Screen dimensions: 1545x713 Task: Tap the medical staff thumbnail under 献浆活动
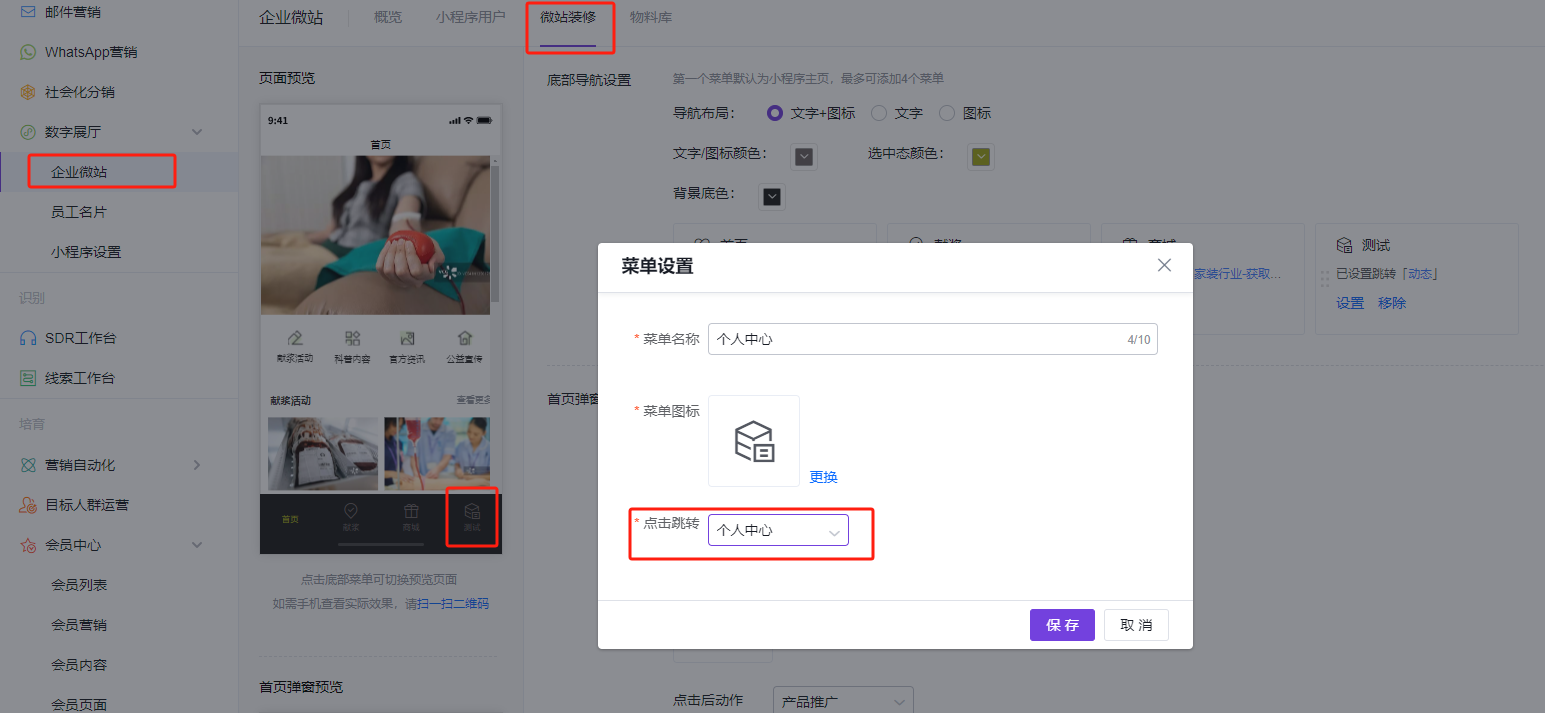click(x=436, y=453)
